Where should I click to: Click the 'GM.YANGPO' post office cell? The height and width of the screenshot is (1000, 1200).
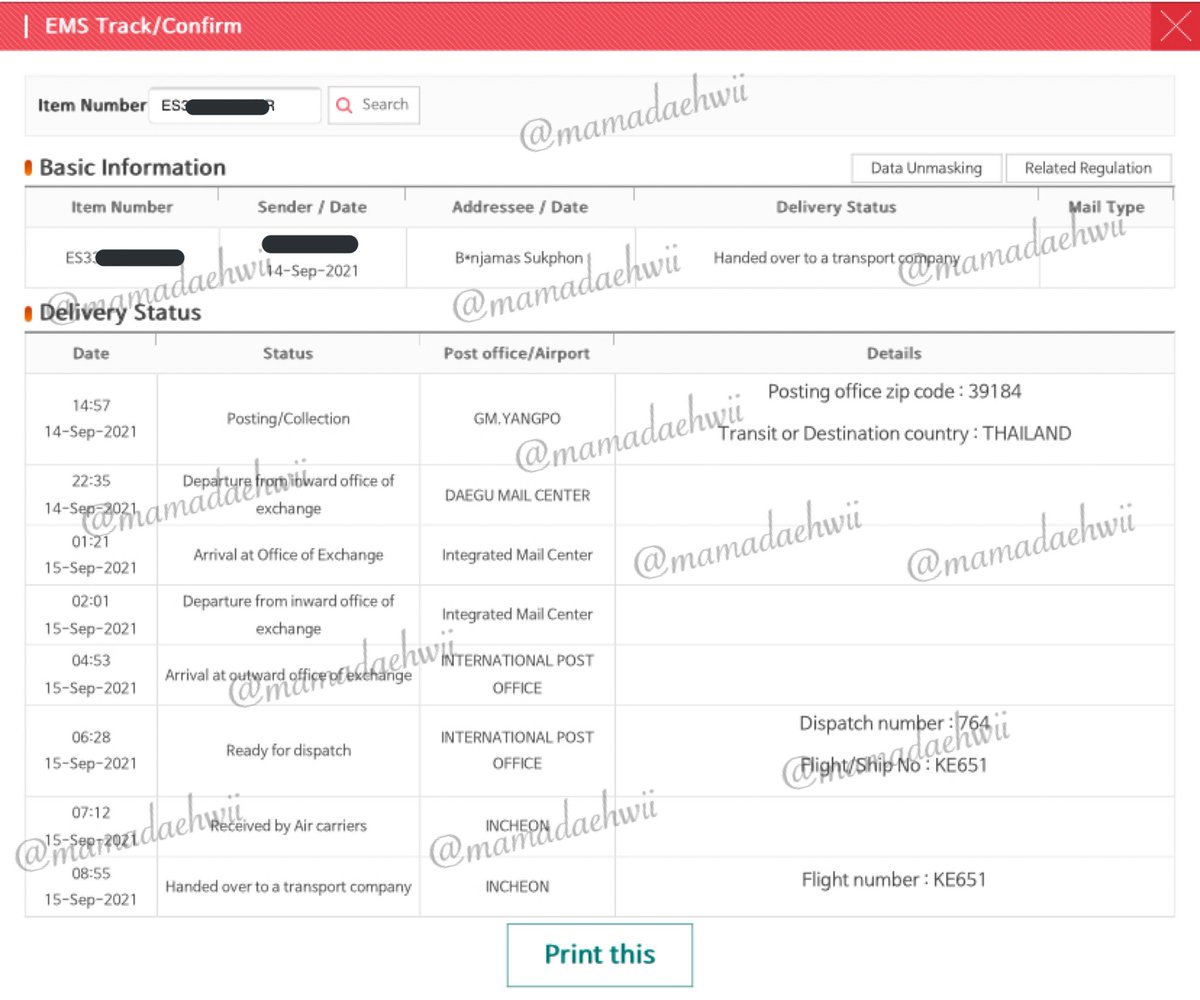[x=517, y=419]
